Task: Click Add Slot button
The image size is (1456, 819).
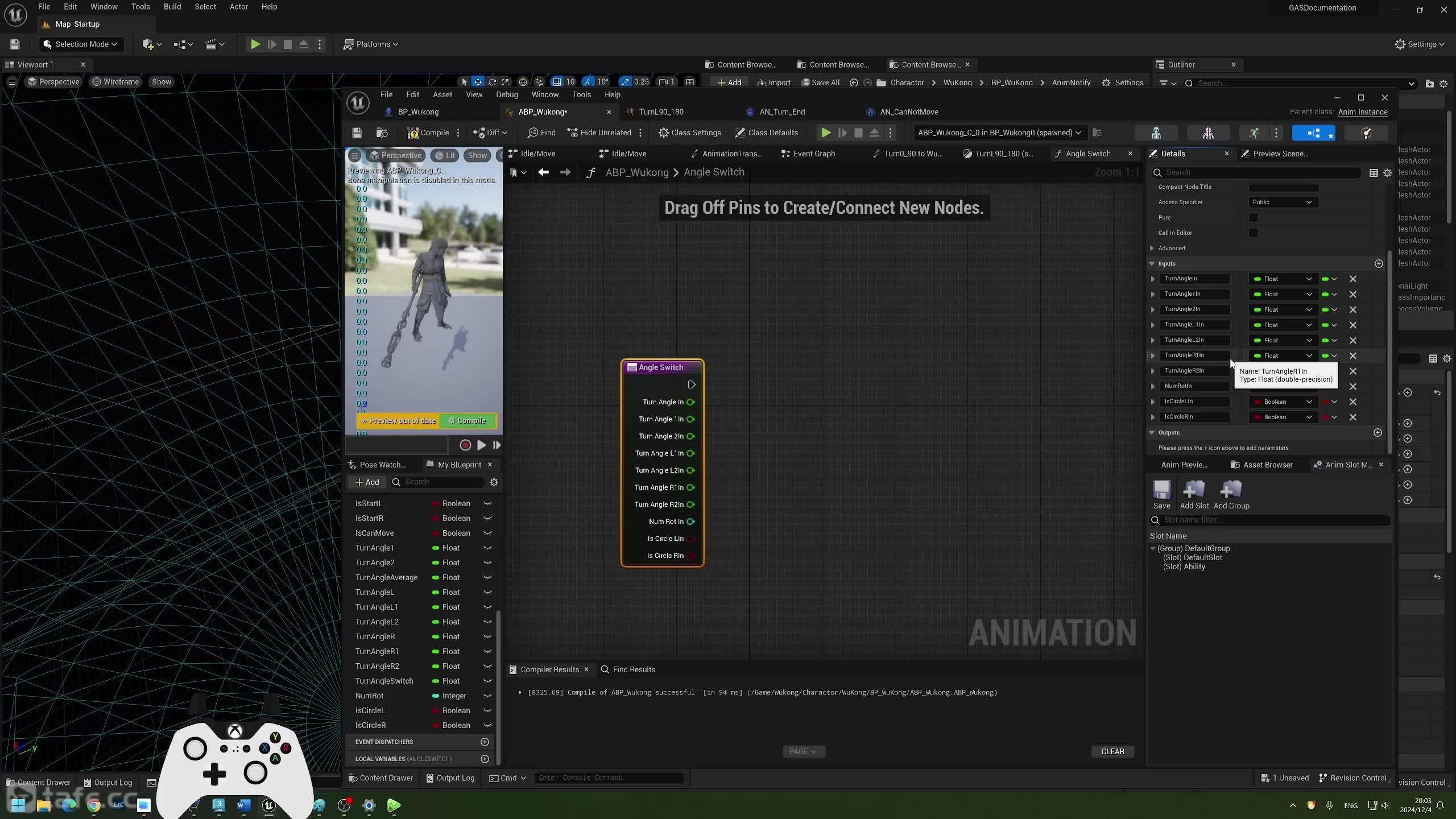Action: pyautogui.click(x=1194, y=494)
